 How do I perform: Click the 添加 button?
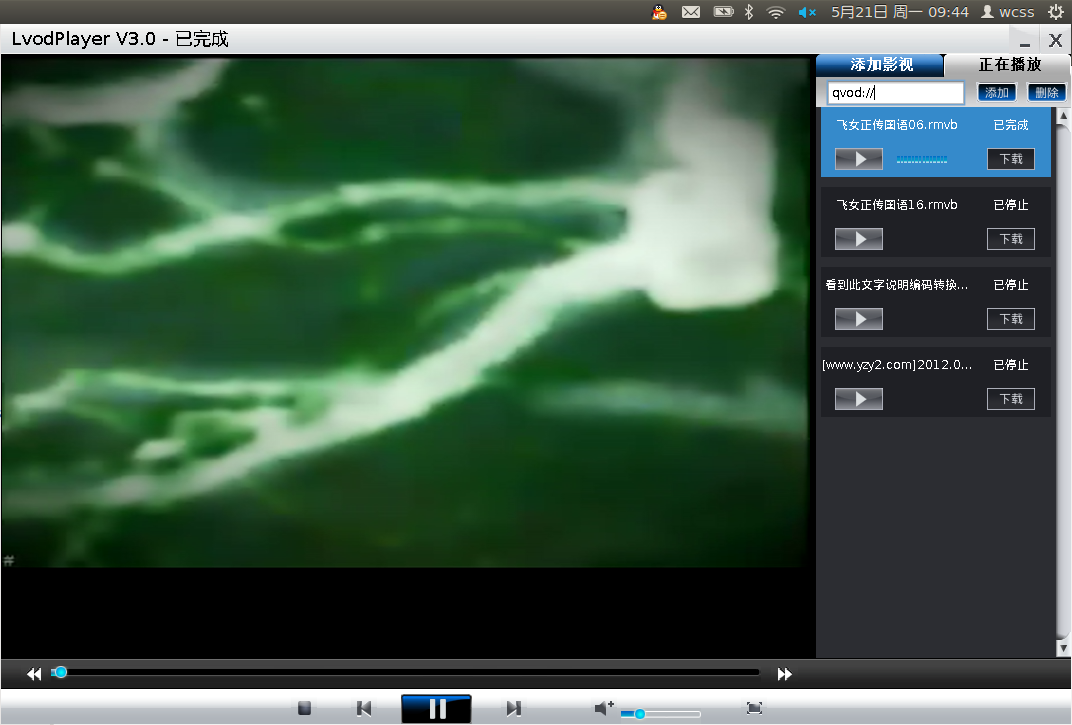997,92
